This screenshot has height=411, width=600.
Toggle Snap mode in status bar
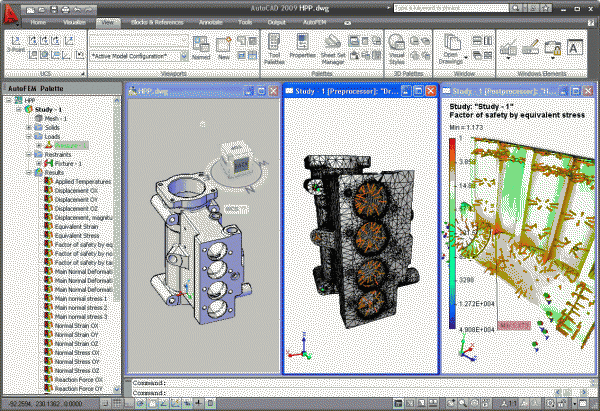pos(106,403)
